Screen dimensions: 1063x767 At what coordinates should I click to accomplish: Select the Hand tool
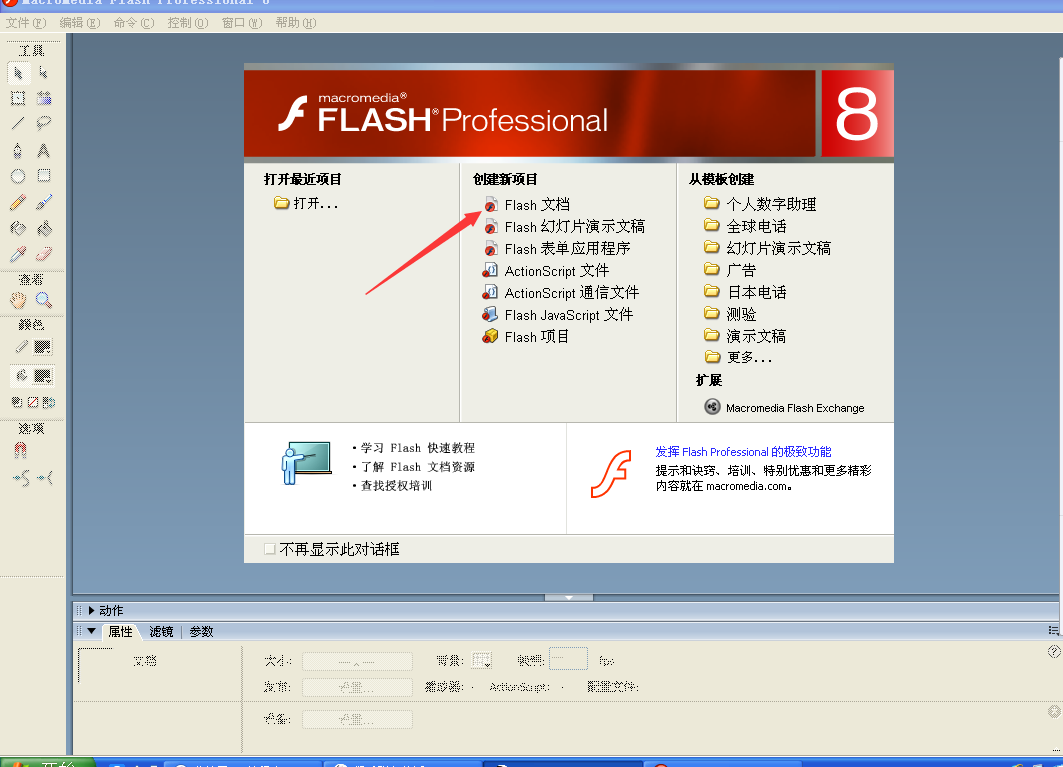[18, 300]
